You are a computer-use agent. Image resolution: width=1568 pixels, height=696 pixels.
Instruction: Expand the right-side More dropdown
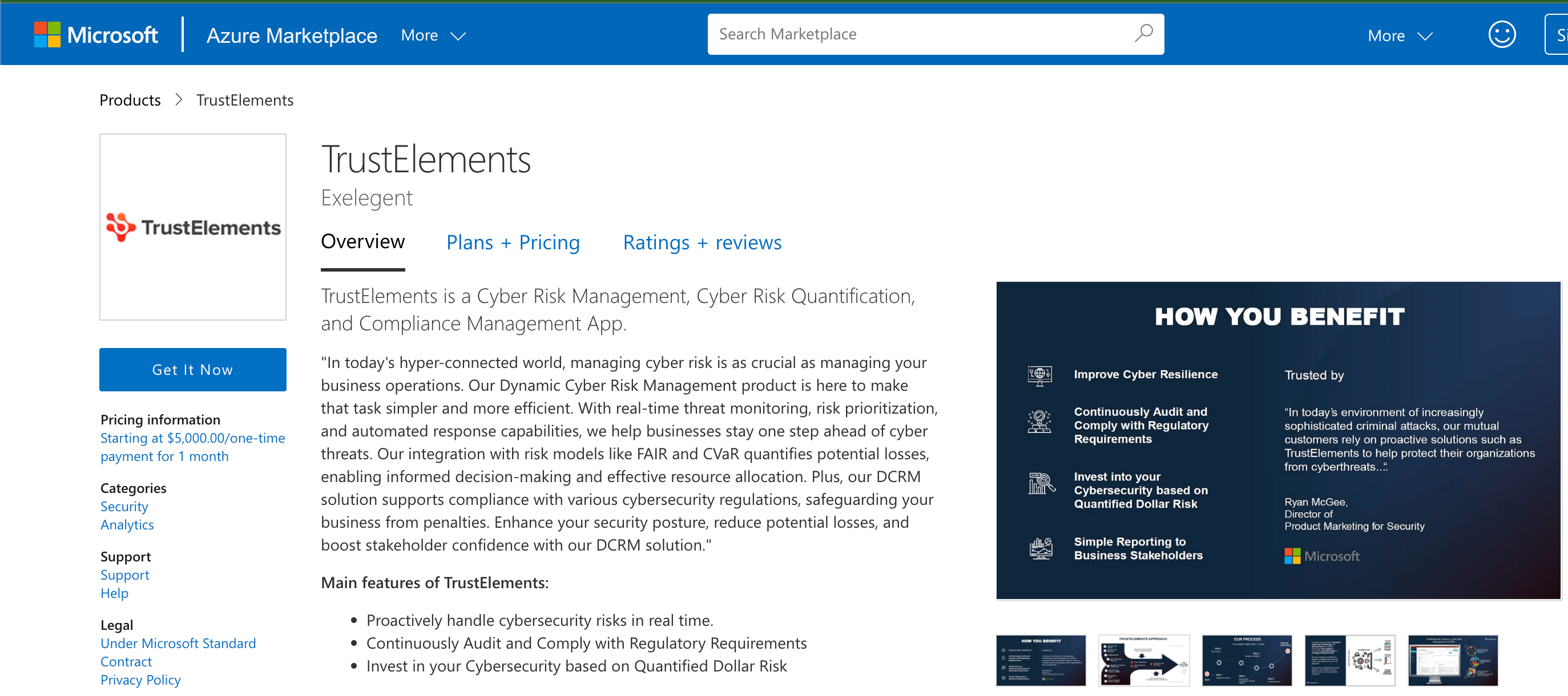(x=1400, y=36)
